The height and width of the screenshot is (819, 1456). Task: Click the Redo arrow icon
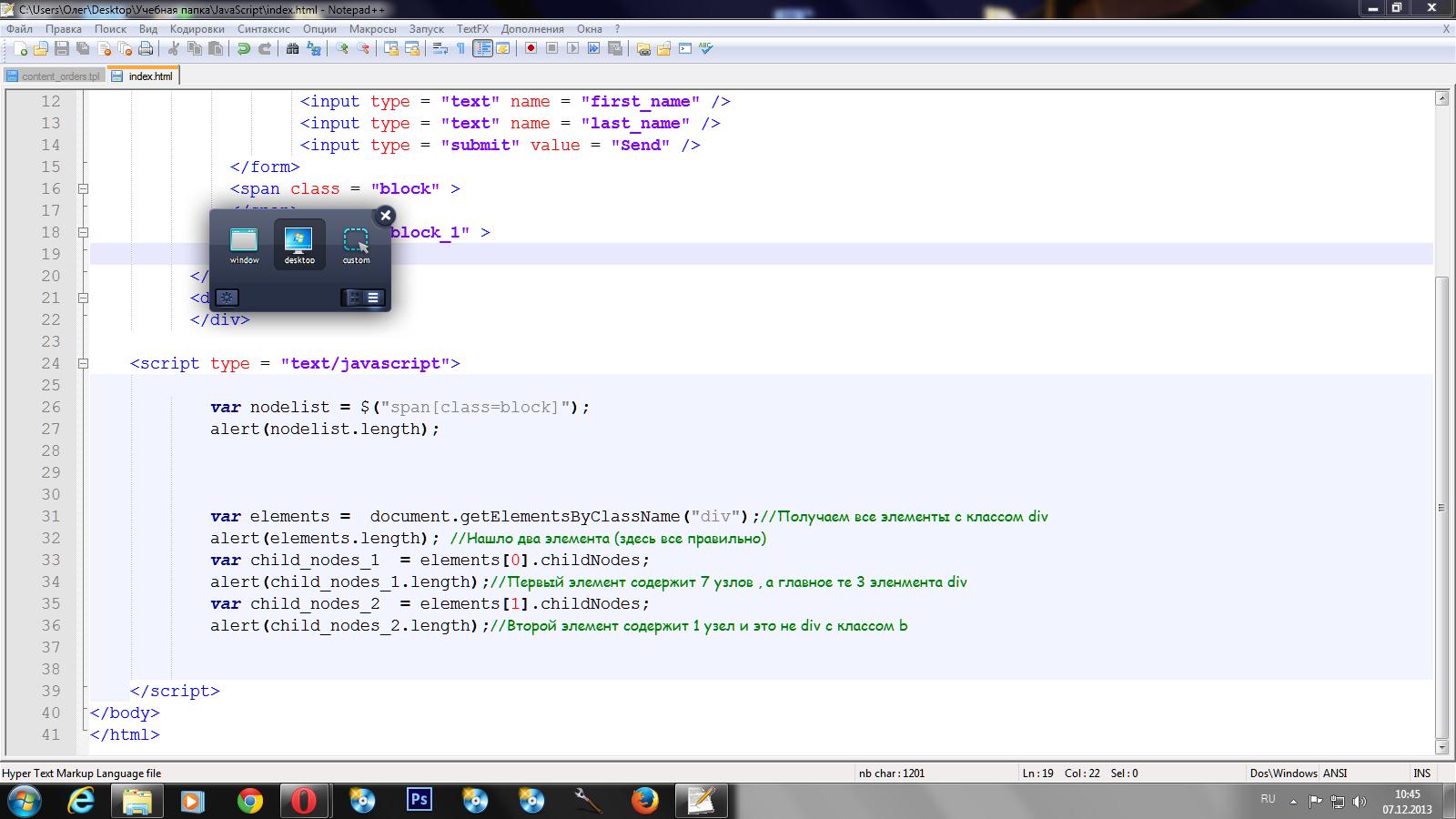pos(265,48)
